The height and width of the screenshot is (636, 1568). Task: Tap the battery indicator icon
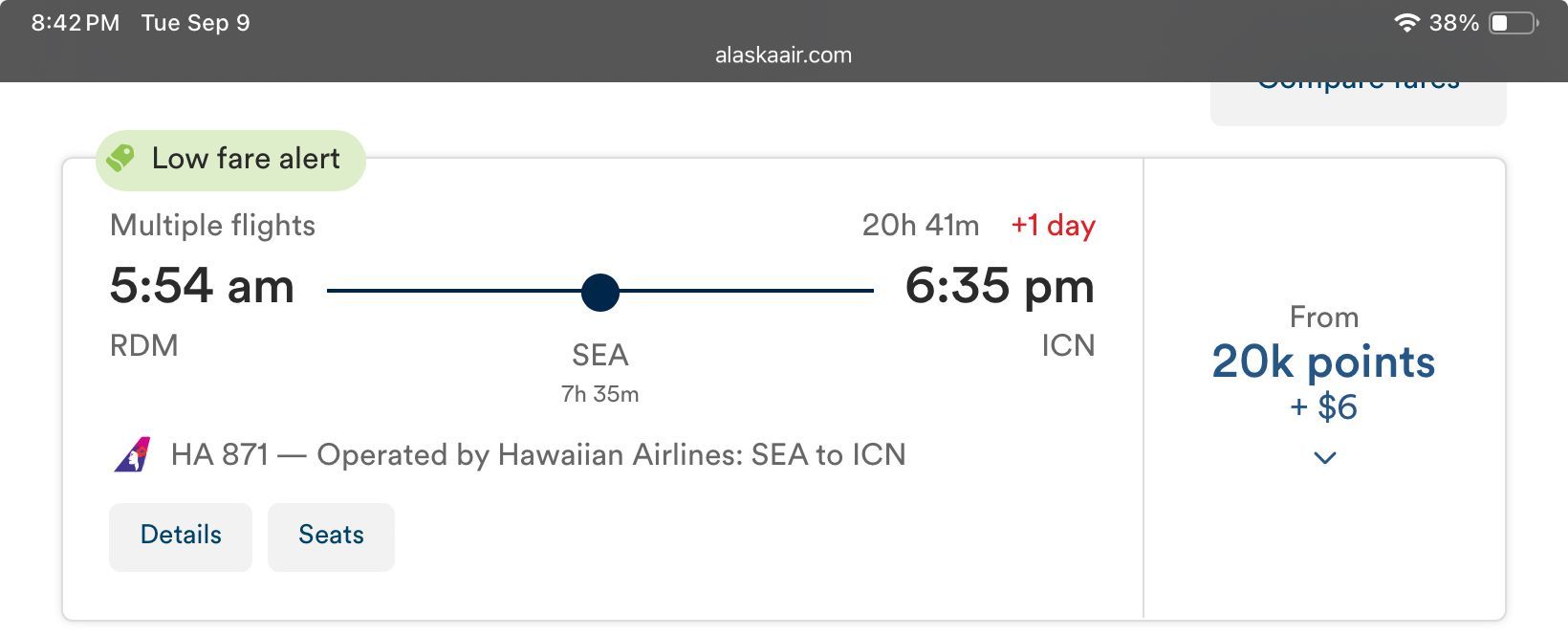click(x=1514, y=23)
